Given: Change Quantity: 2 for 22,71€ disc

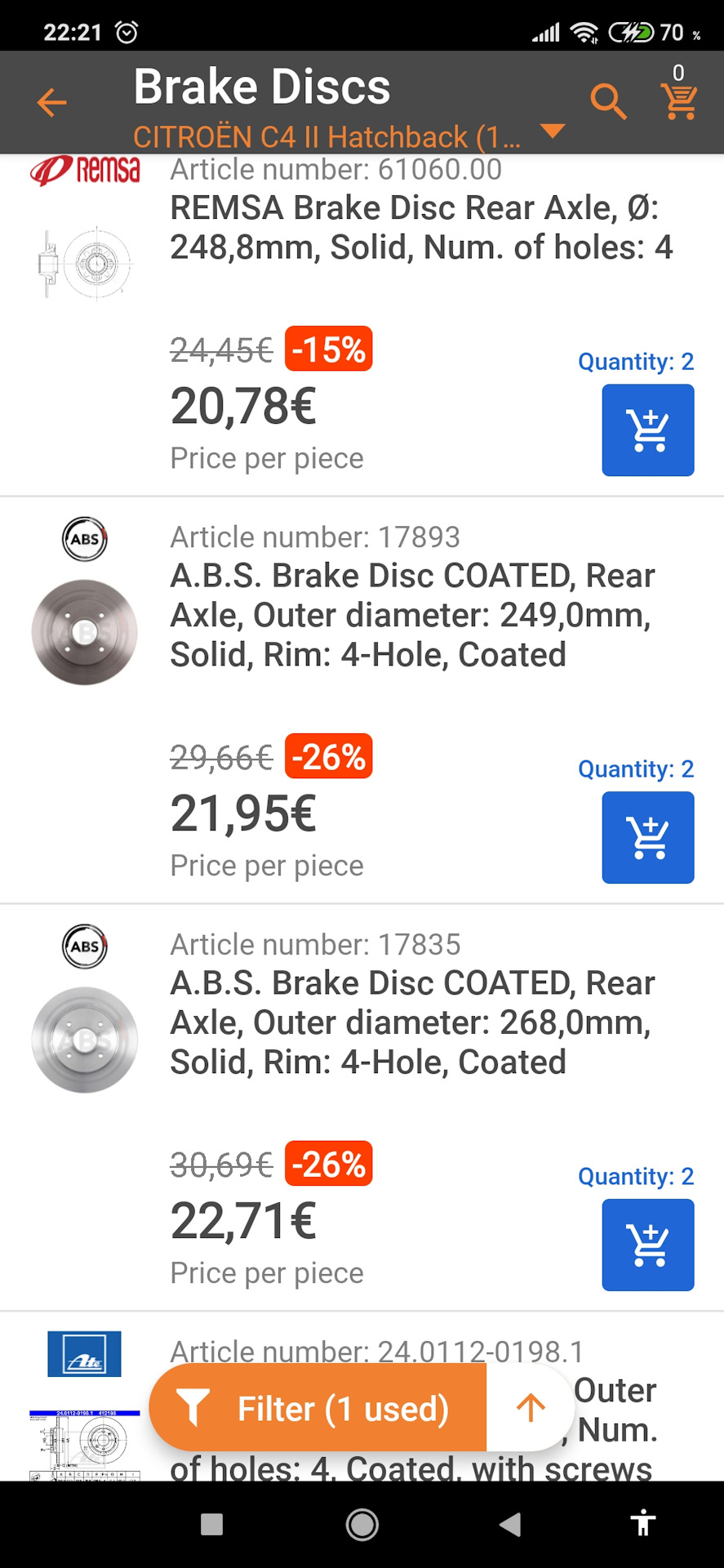Looking at the screenshot, I should tap(636, 1177).
